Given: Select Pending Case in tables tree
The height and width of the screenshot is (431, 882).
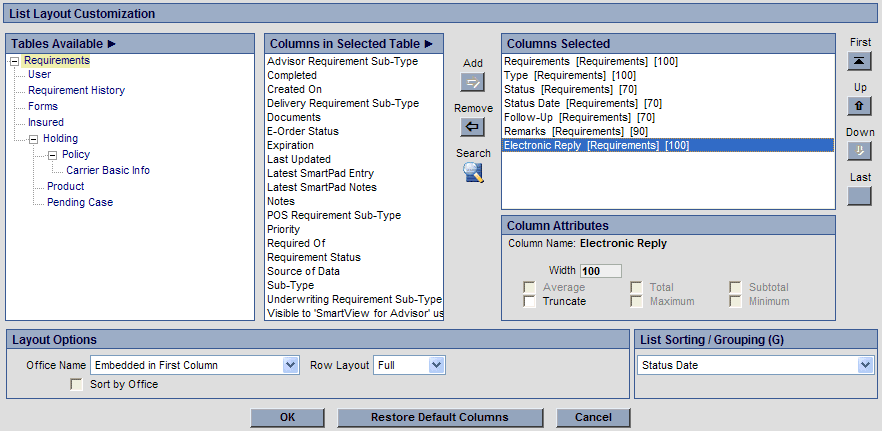Looking at the screenshot, I should coord(80,202).
